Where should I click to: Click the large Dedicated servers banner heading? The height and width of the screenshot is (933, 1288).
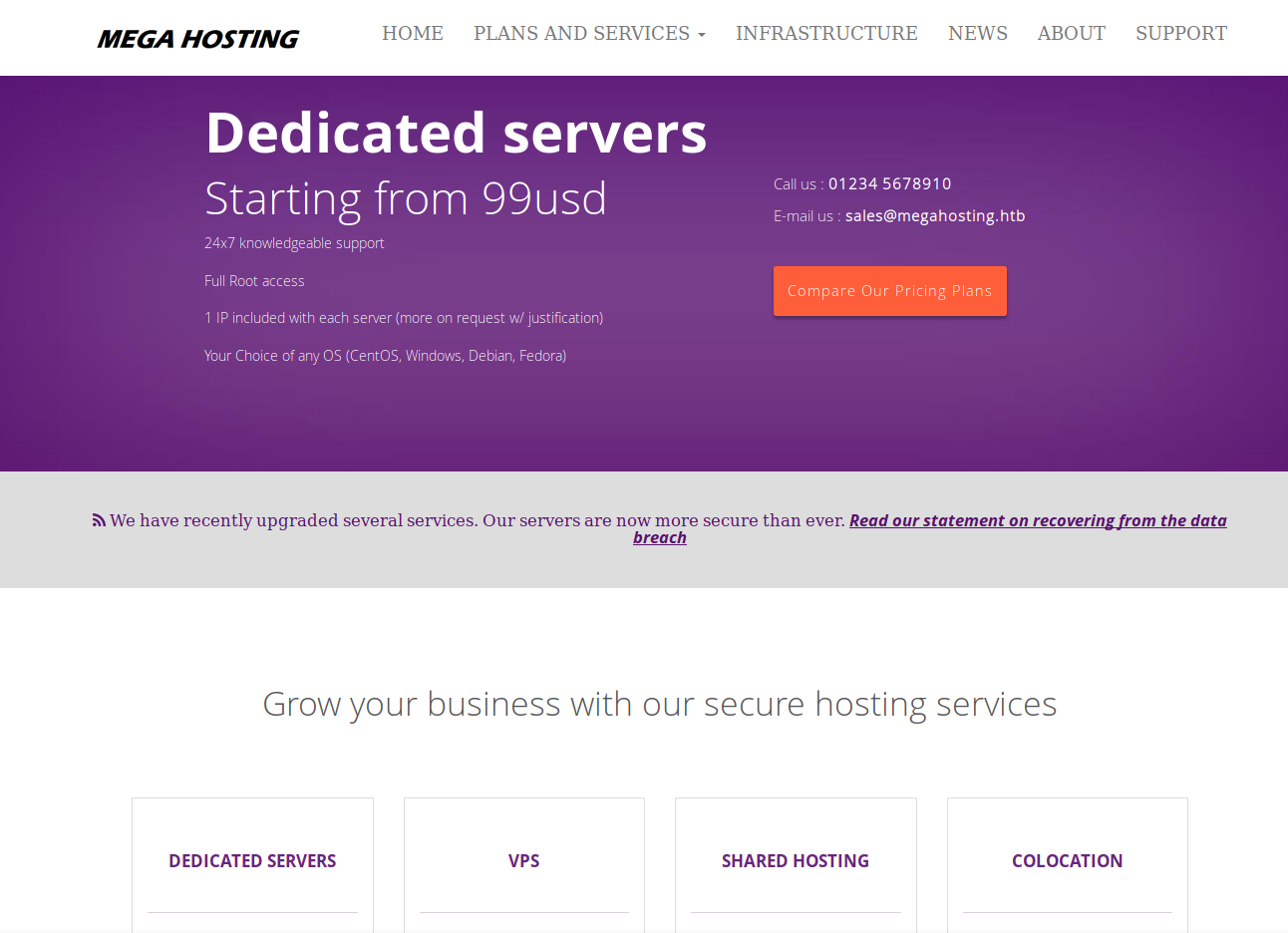[x=456, y=133]
